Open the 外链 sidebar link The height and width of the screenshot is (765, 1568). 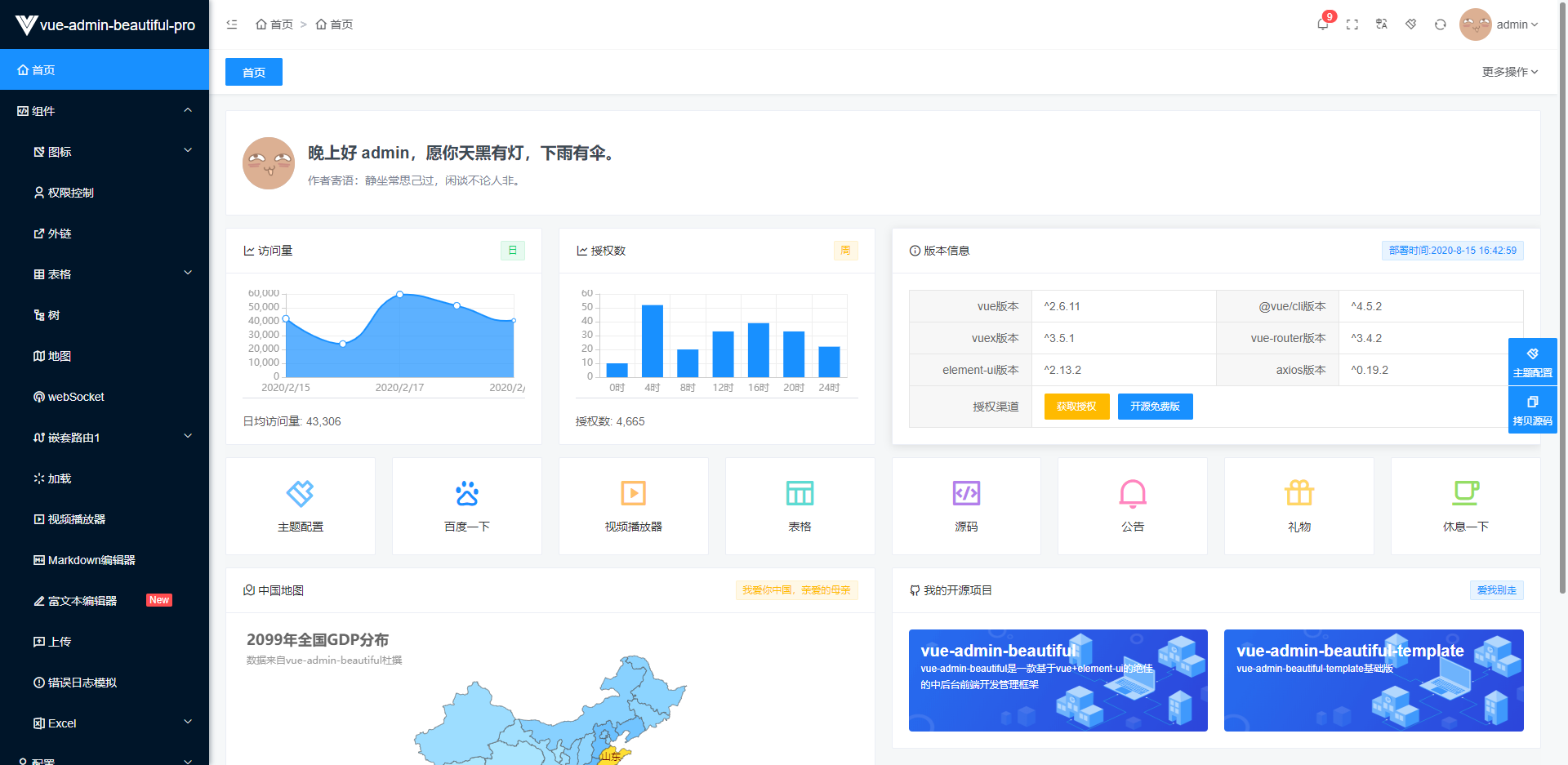(105, 233)
